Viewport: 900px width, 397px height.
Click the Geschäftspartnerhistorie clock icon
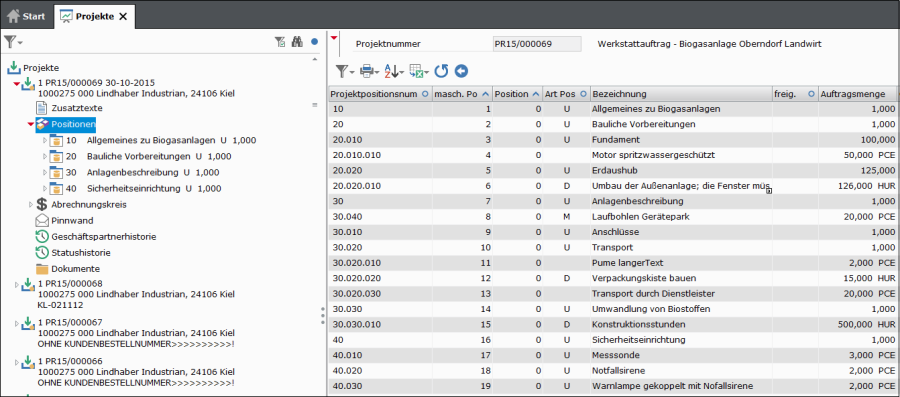(42, 236)
